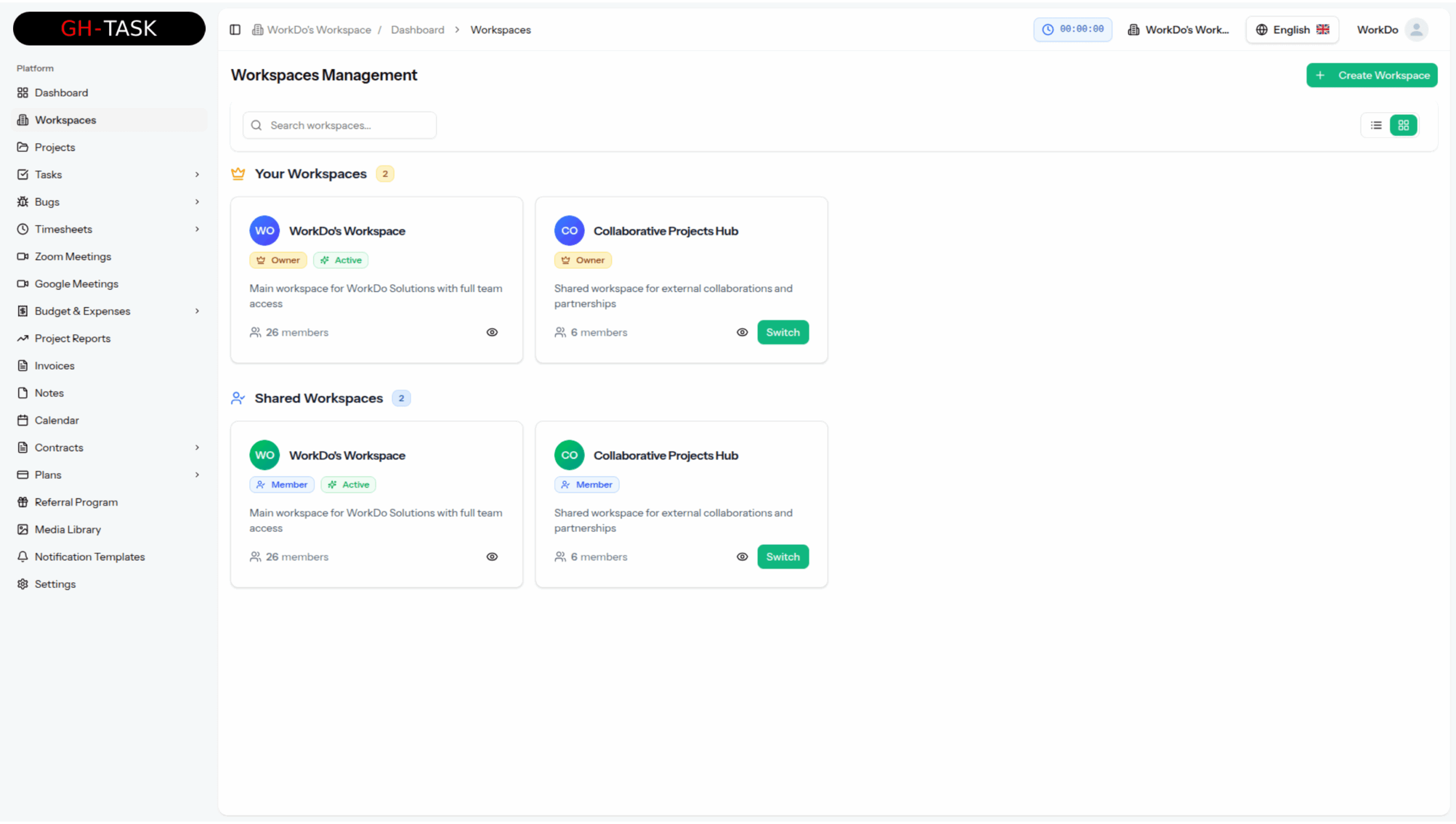
Task: Switch to grid view layout
Action: pos(1404,125)
